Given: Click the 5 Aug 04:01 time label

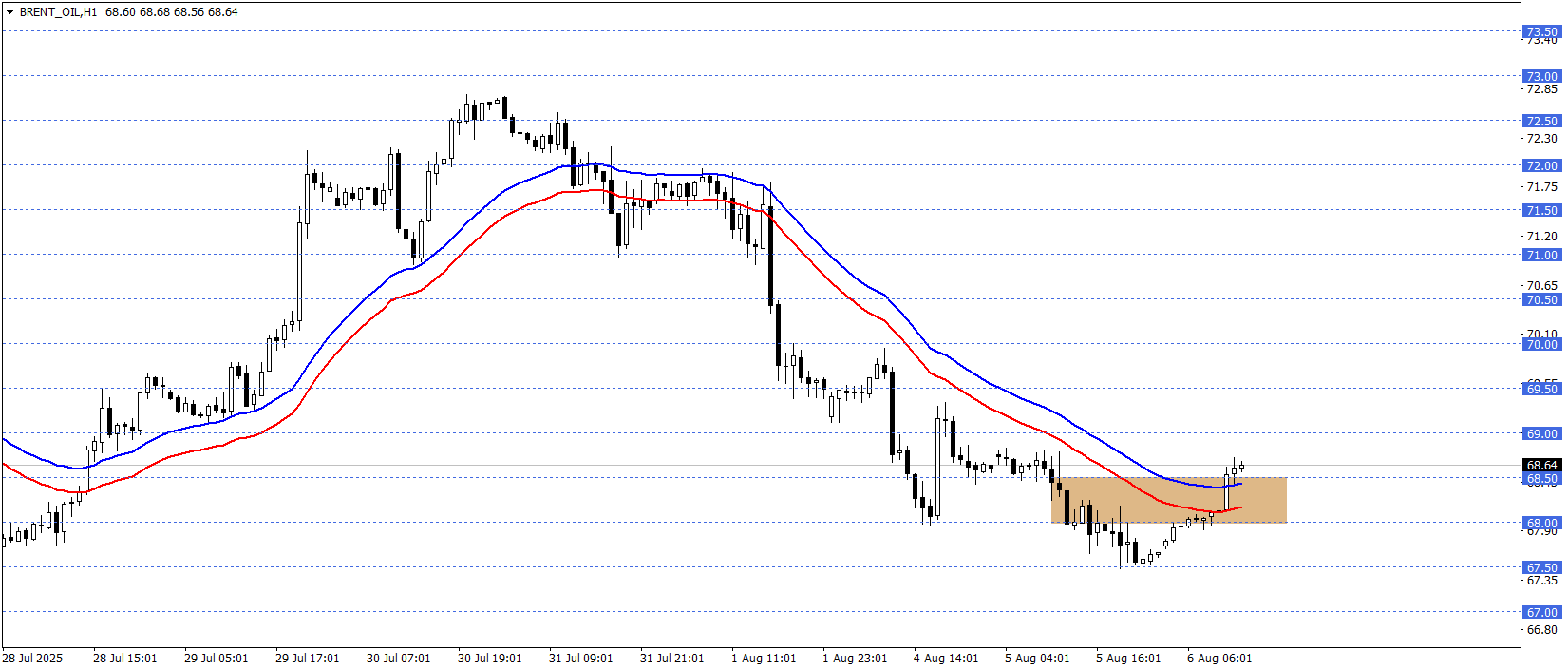Looking at the screenshot, I should (1037, 658).
